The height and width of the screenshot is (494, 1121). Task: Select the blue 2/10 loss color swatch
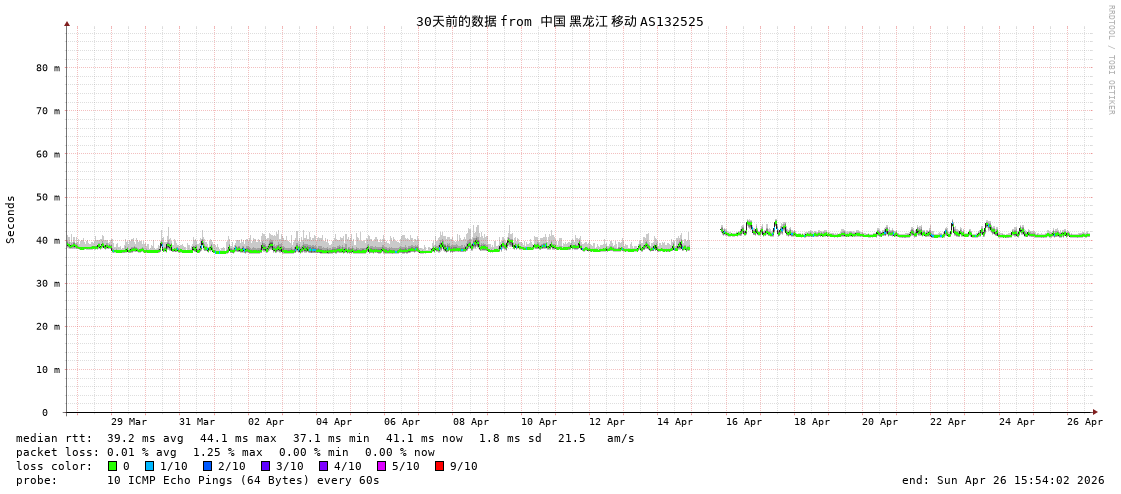pyautogui.click(x=207, y=466)
